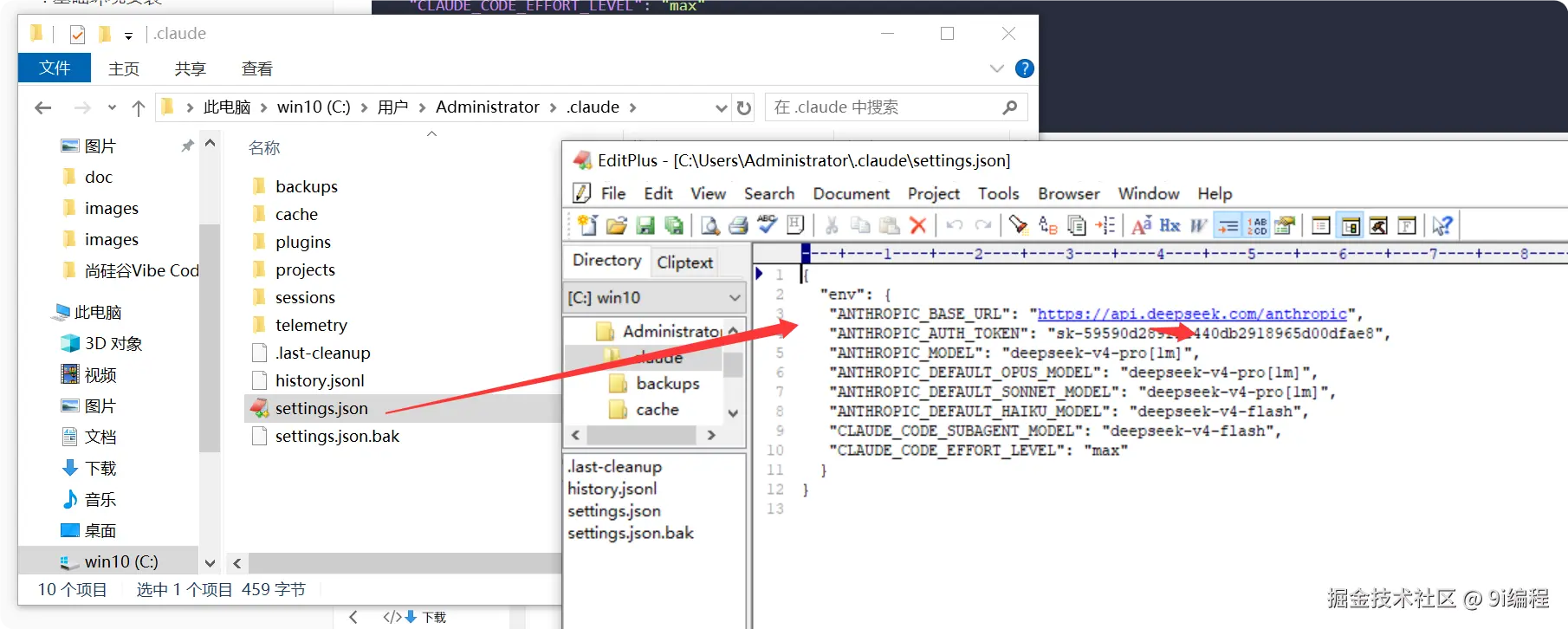Open the 查看 tab in Explorer ribbon

point(257,68)
